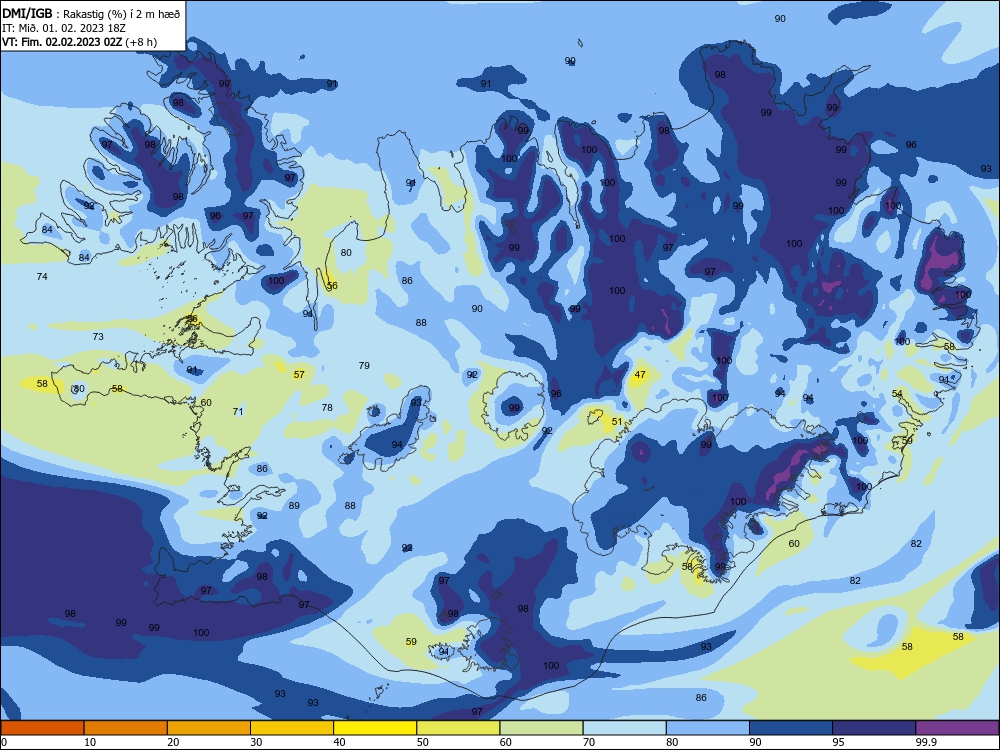1000x750 pixels.
Task: Pick the 60–70 light green legend swatch
Action: tap(541, 728)
